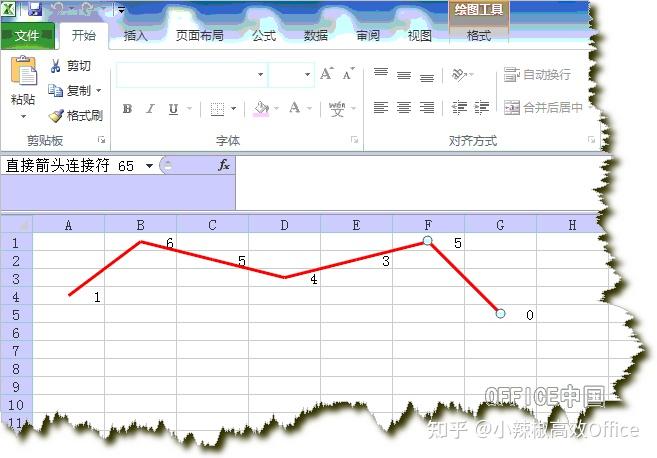The height and width of the screenshot is (458, 657).
Task: Open the copy options dropdown arrow
Action: click(99, 90)
